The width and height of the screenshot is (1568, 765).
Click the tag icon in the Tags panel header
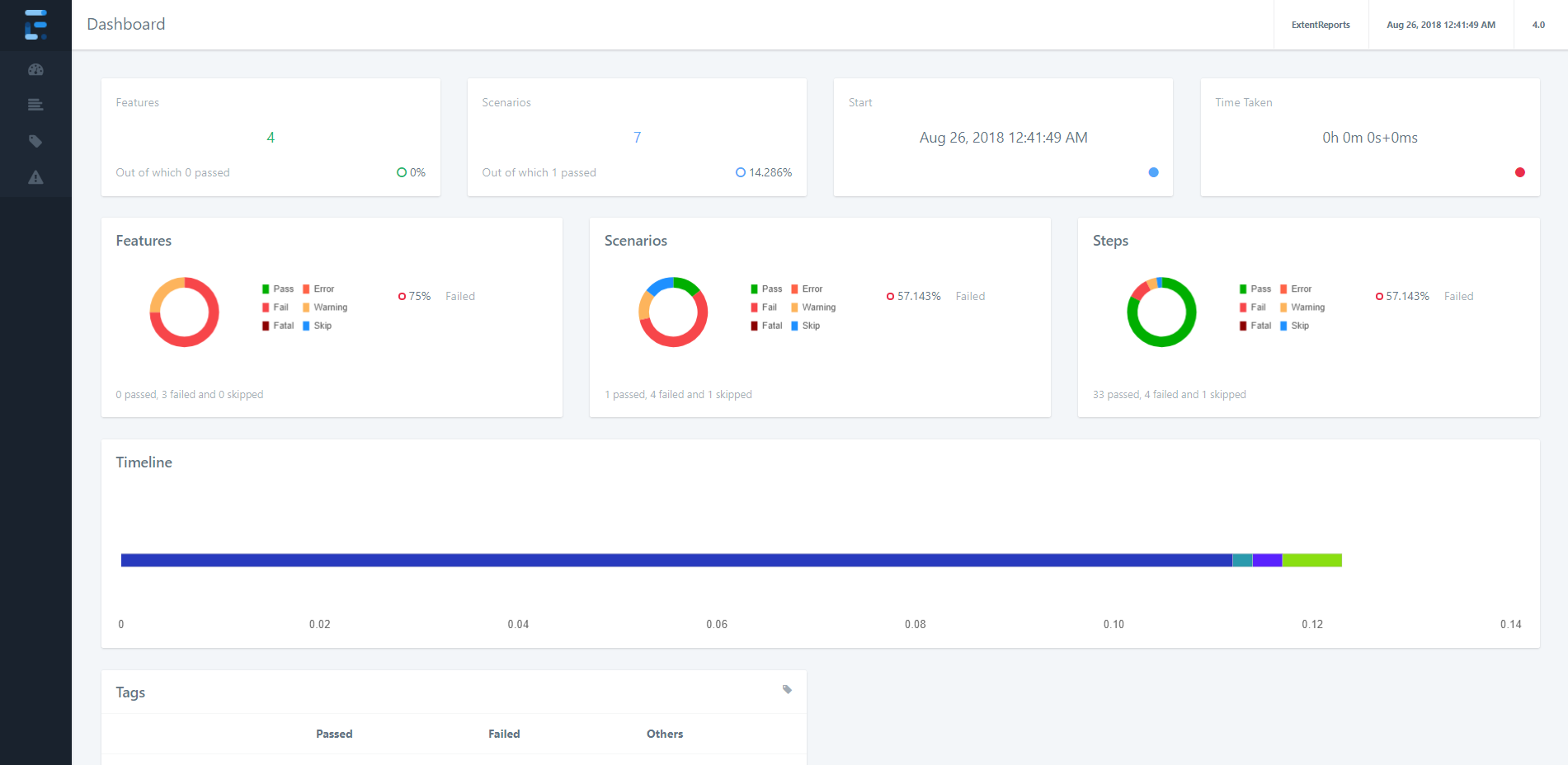point(787,689)
